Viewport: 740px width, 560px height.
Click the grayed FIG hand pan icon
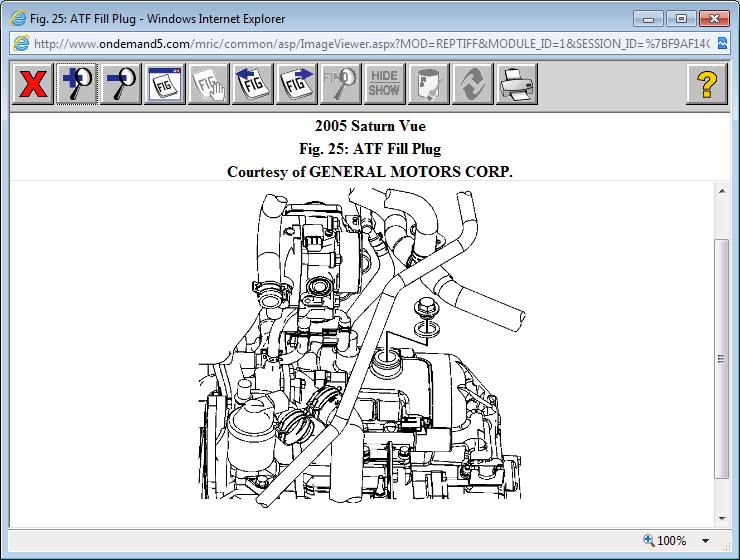[x=209, y=84]
